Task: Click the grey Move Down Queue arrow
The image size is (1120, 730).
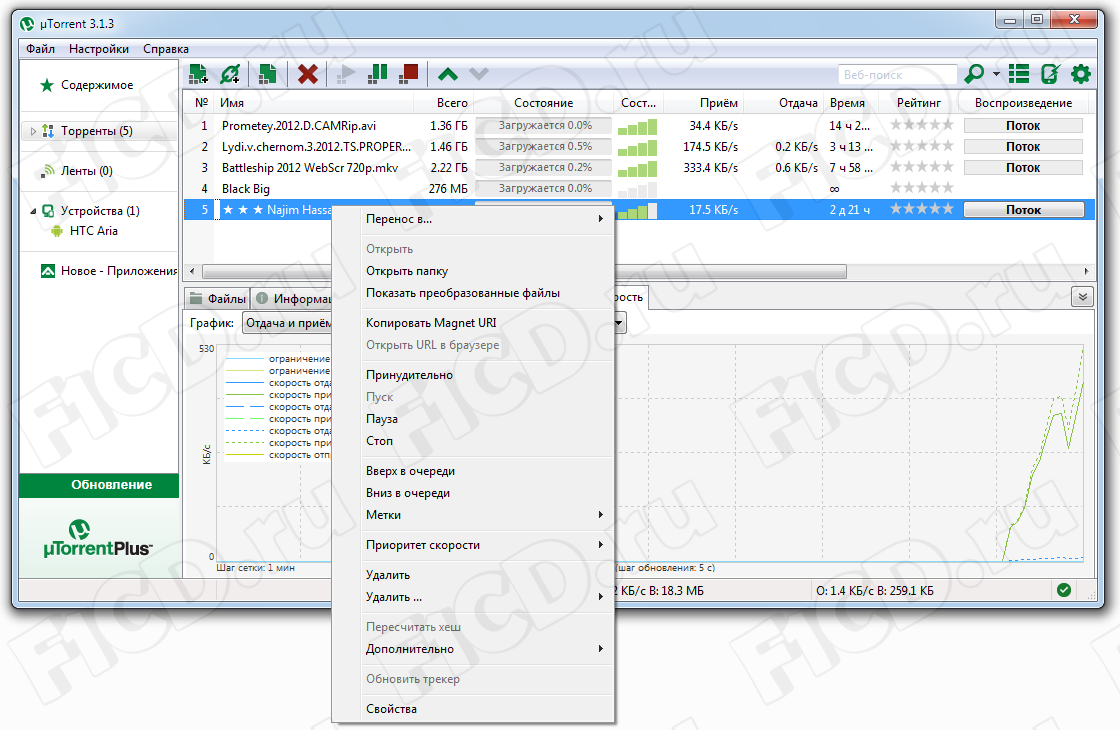Action: pos(479,74)
